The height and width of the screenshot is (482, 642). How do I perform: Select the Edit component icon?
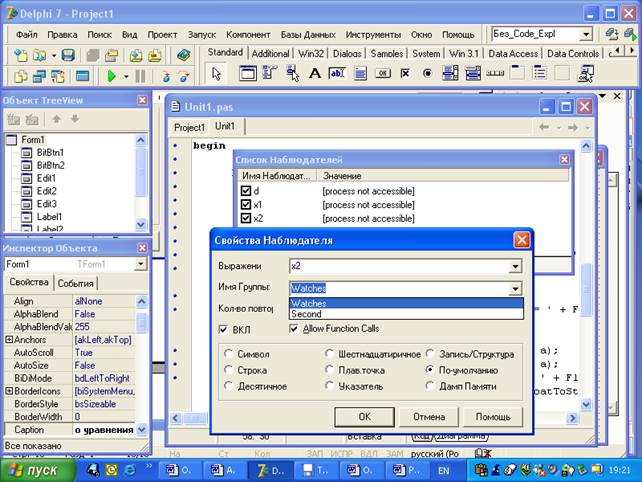pos(337,74)
